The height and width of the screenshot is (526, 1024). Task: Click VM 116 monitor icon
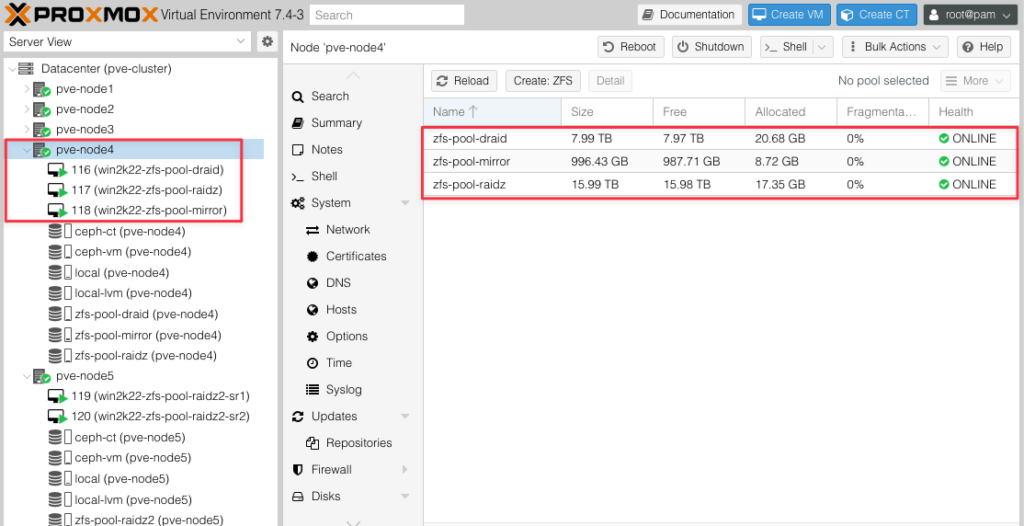(x=57, y=171)
